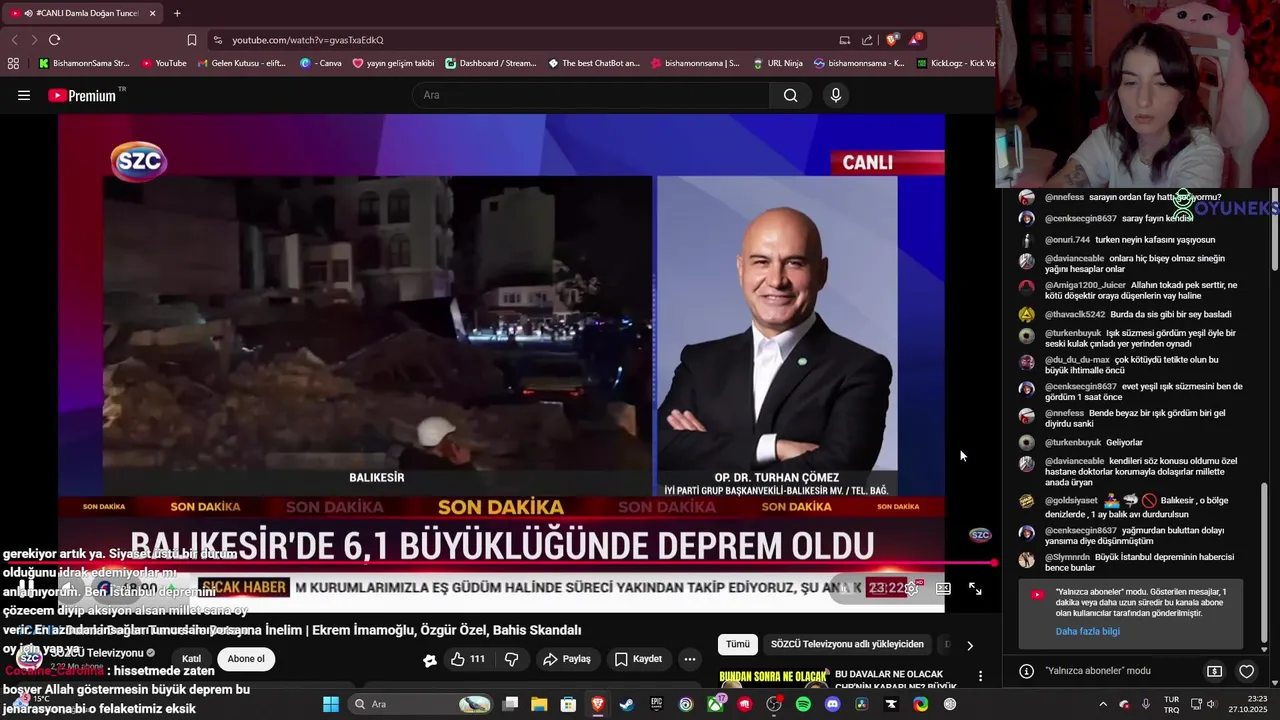The width and height of the screenshot is (1280, 720).
Task: Open Gelen Kutusu Gmail bookmark
Action: pos(241,63)
